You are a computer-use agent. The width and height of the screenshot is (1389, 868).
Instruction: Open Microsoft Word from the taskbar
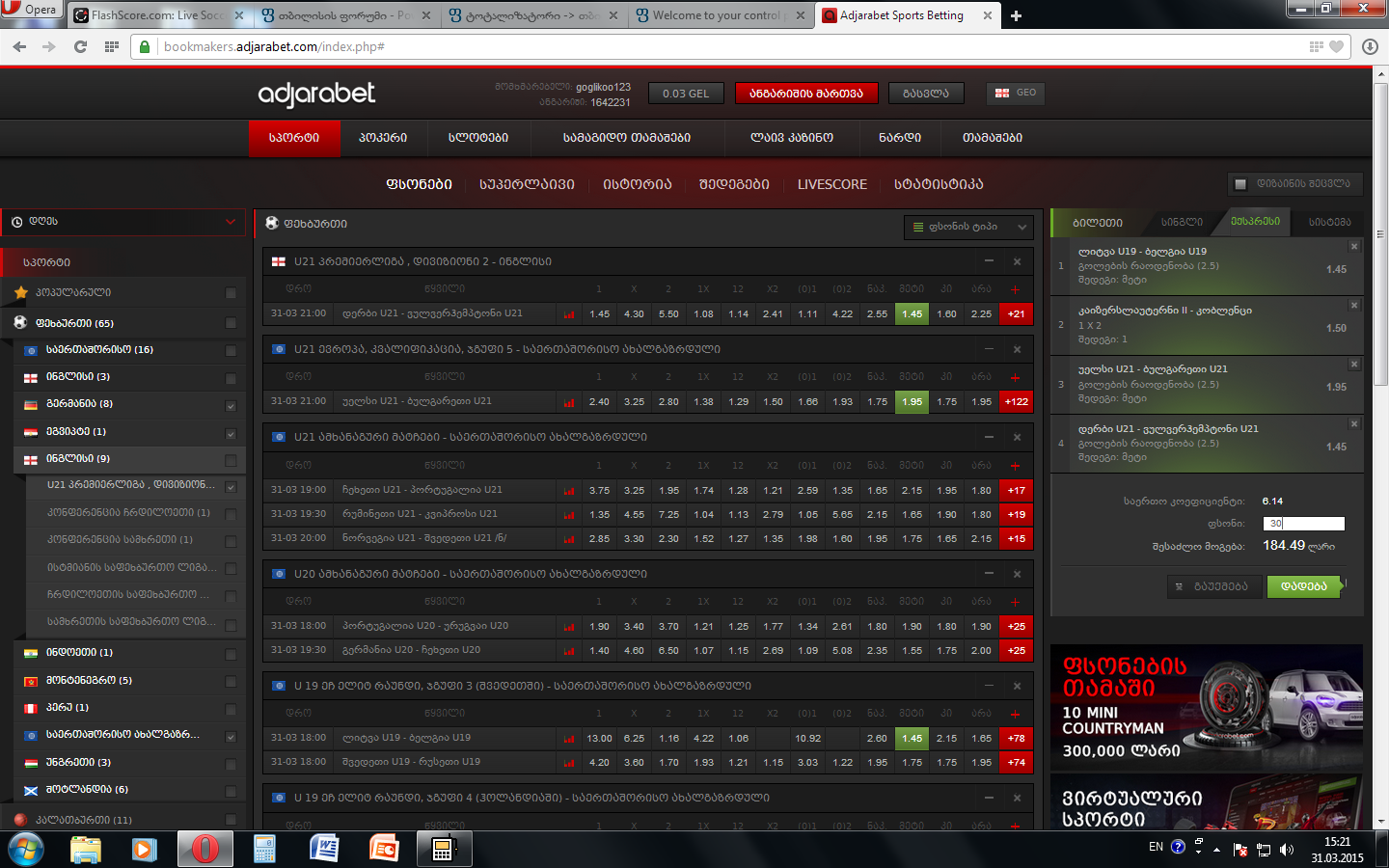324,849
